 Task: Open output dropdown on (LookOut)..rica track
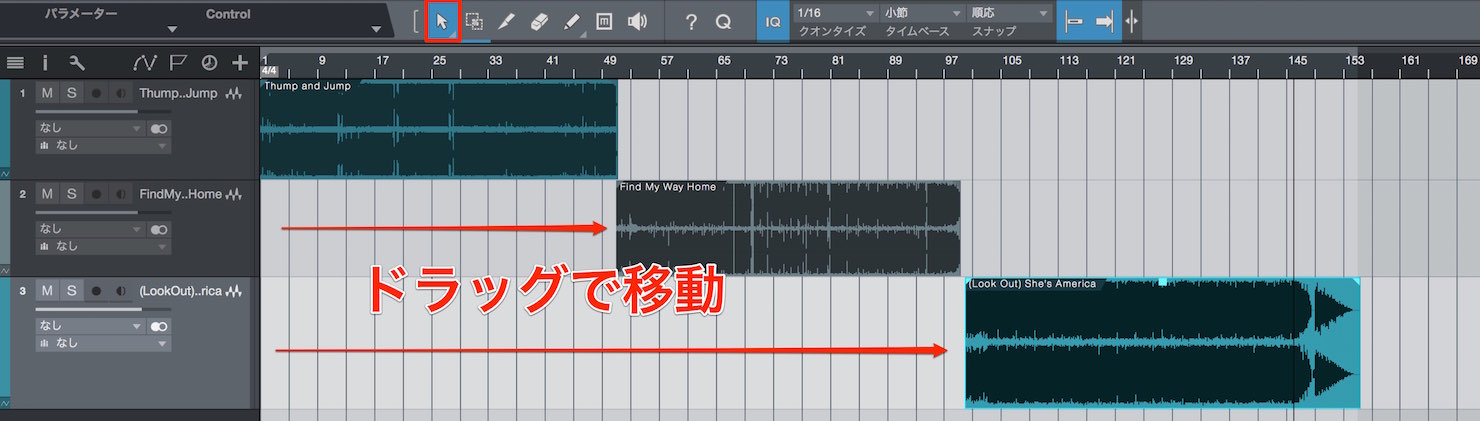[x=103, y=343]
